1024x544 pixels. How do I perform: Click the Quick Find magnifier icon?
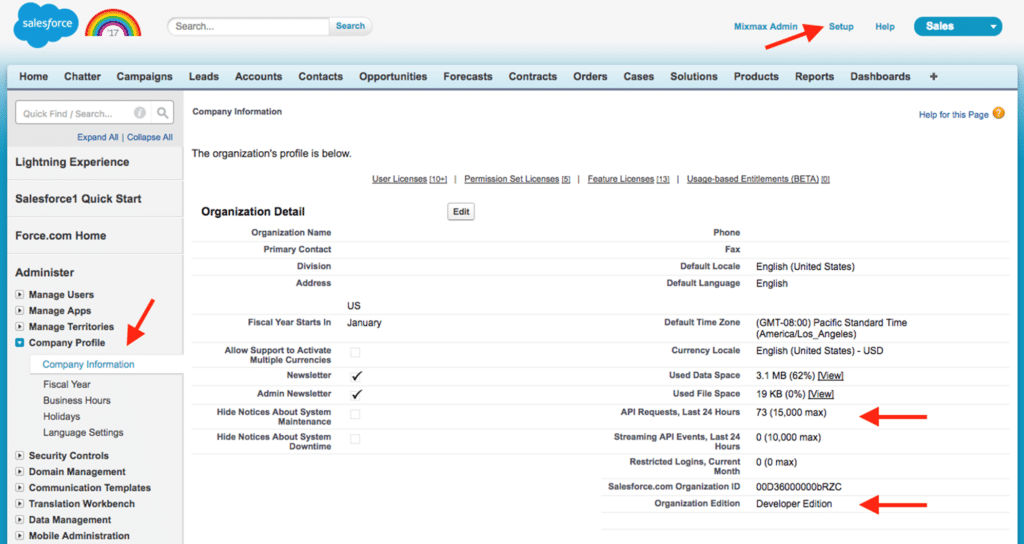click(x=163, y=113)
